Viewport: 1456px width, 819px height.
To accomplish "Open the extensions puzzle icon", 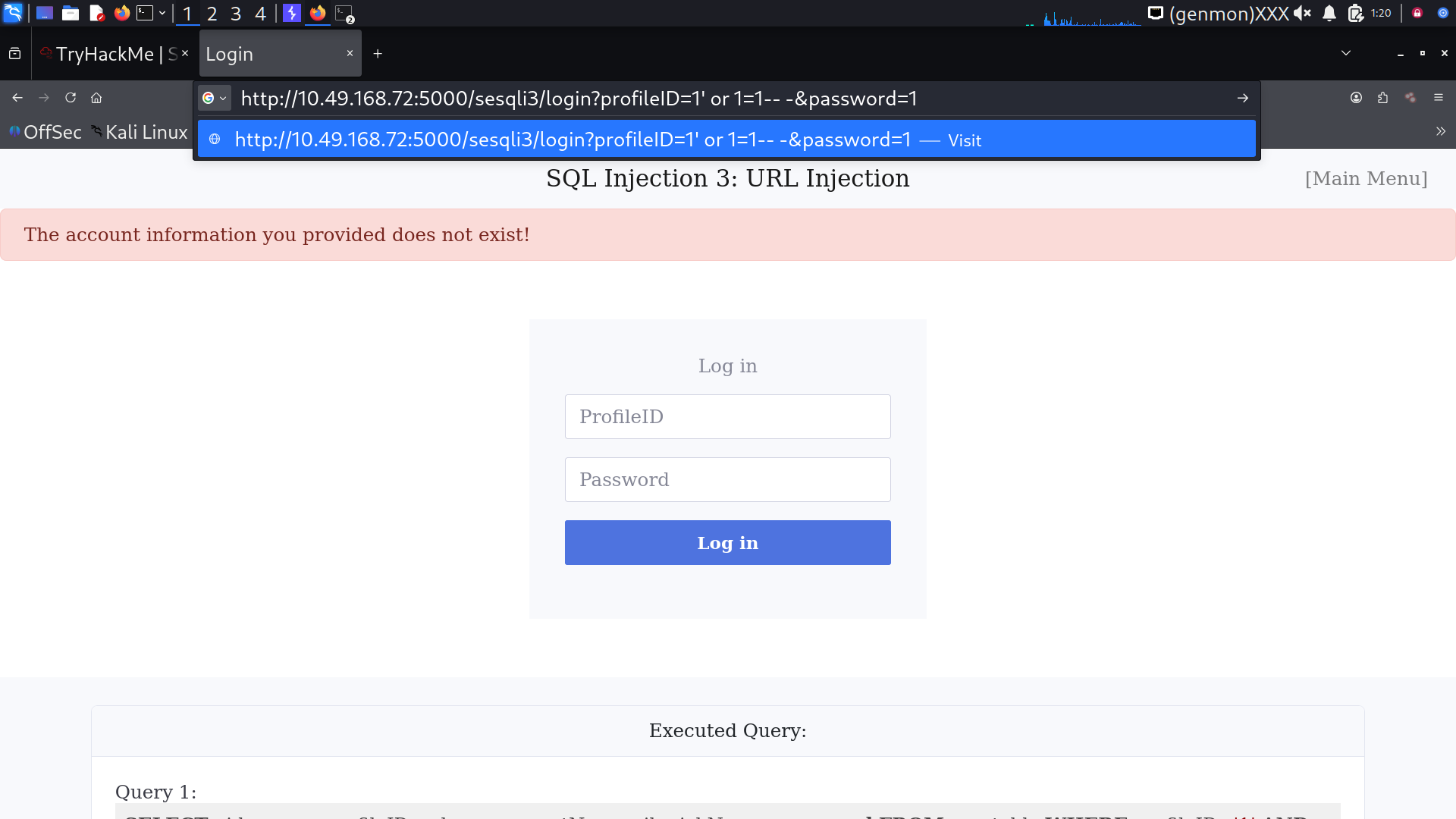I will 1382,98.
